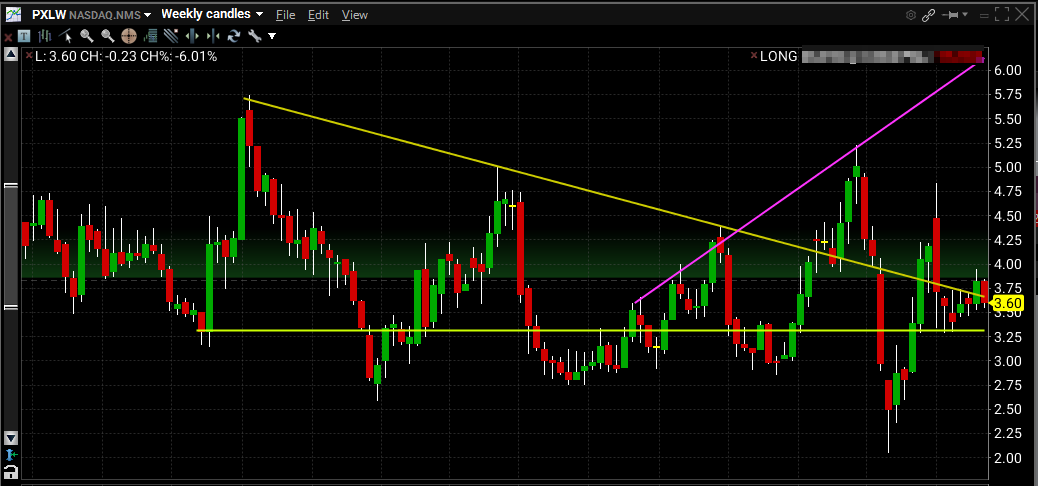Toggle the padlock lock icon
The height and width of the screenshot is (486, 1038).
11,472
